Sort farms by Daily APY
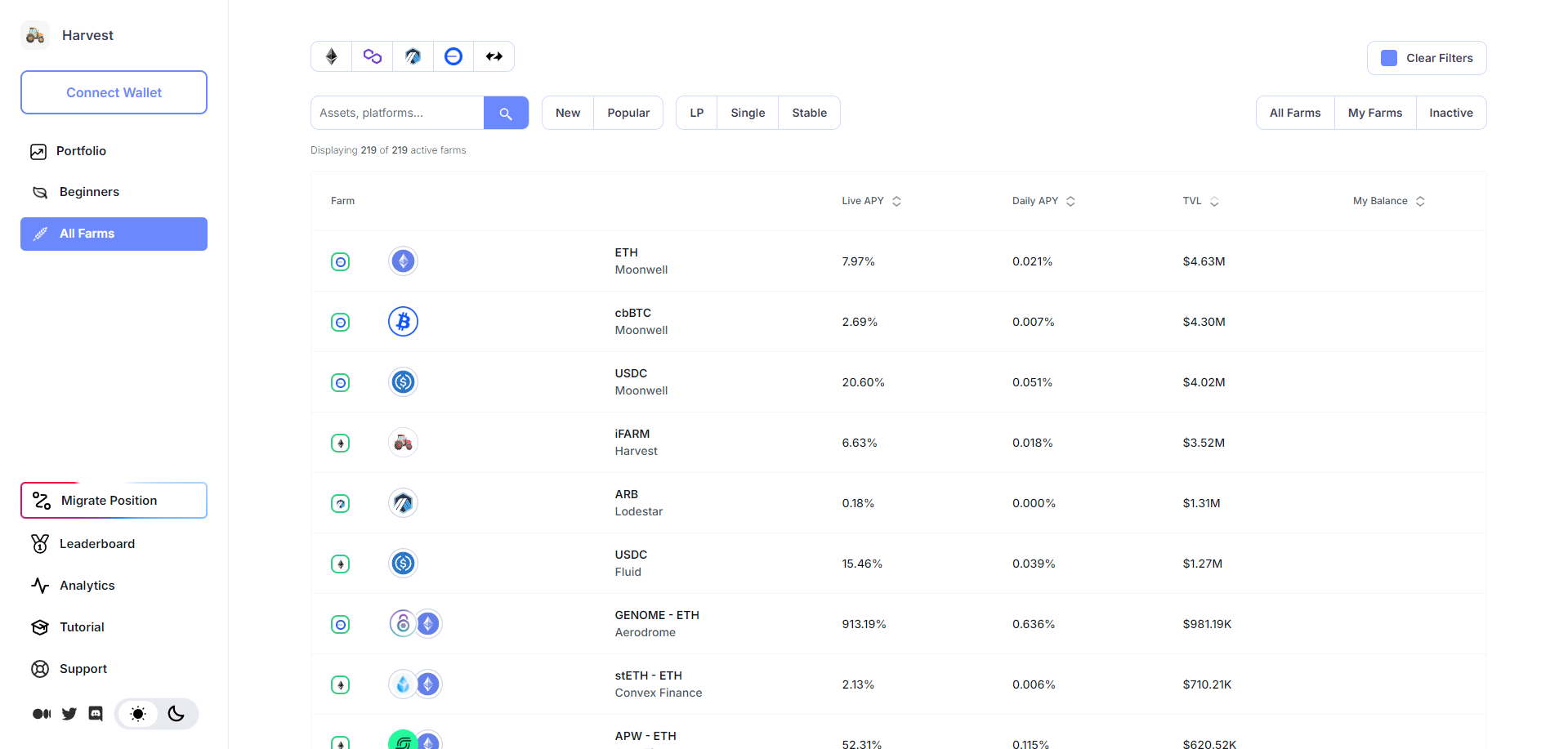The image size is (1568, 749). point(1043,201)
